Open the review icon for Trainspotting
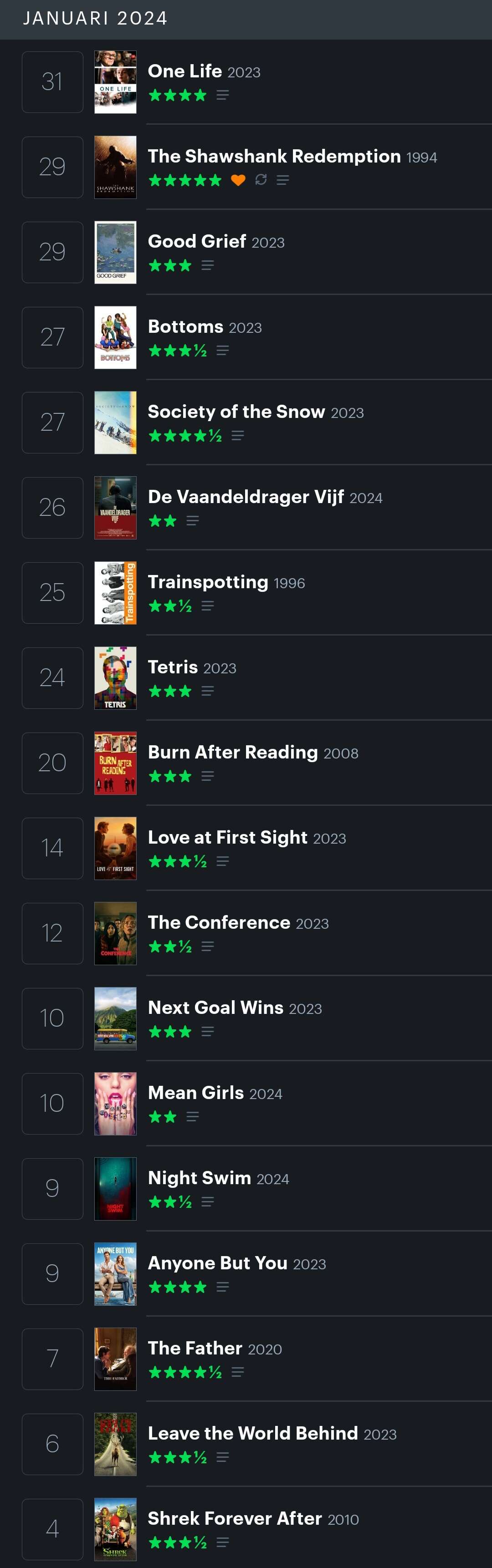 208,606
